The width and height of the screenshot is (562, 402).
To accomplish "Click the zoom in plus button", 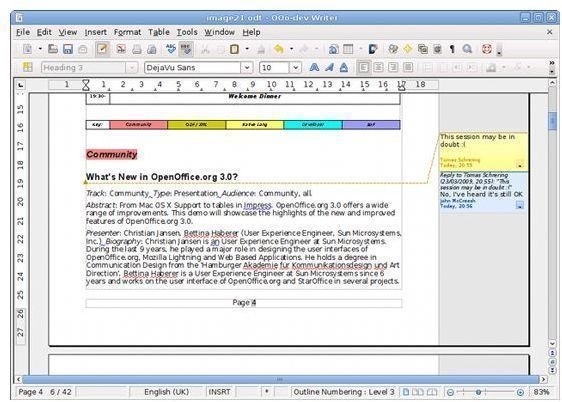I will tap(520, 392).
